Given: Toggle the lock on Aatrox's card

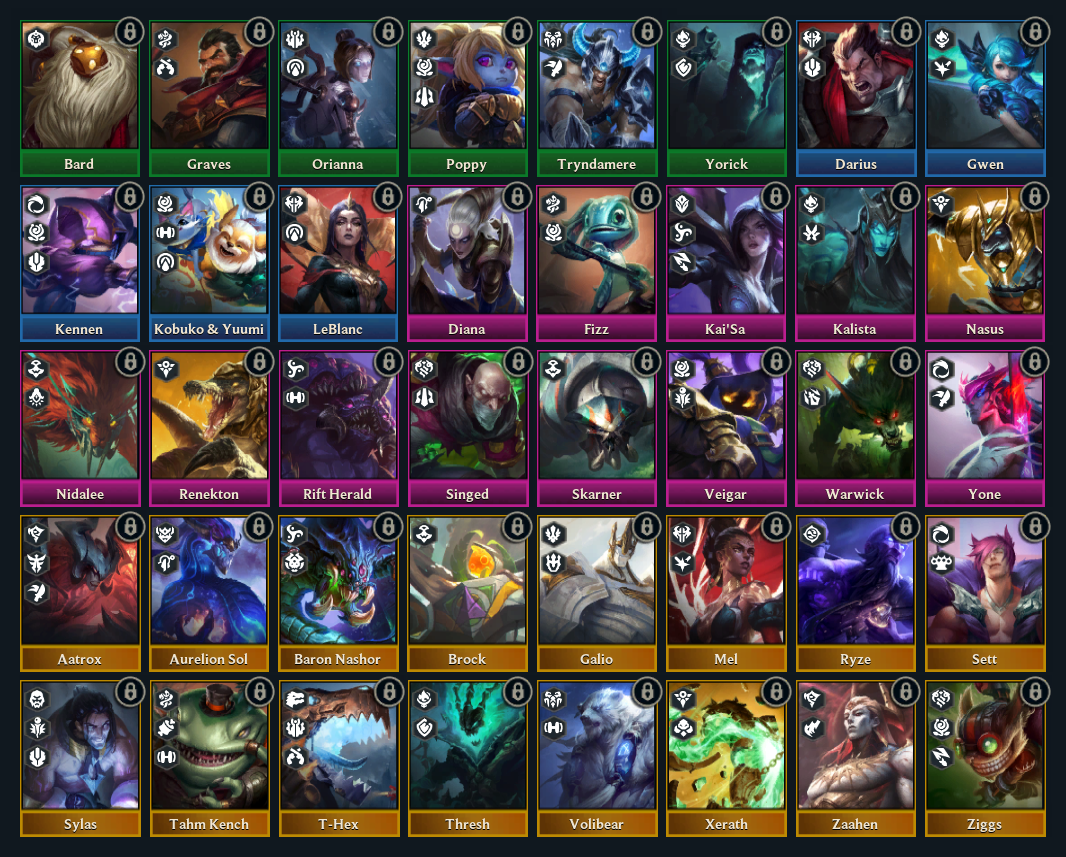Looking at the screenshot, I should (129, 527).
